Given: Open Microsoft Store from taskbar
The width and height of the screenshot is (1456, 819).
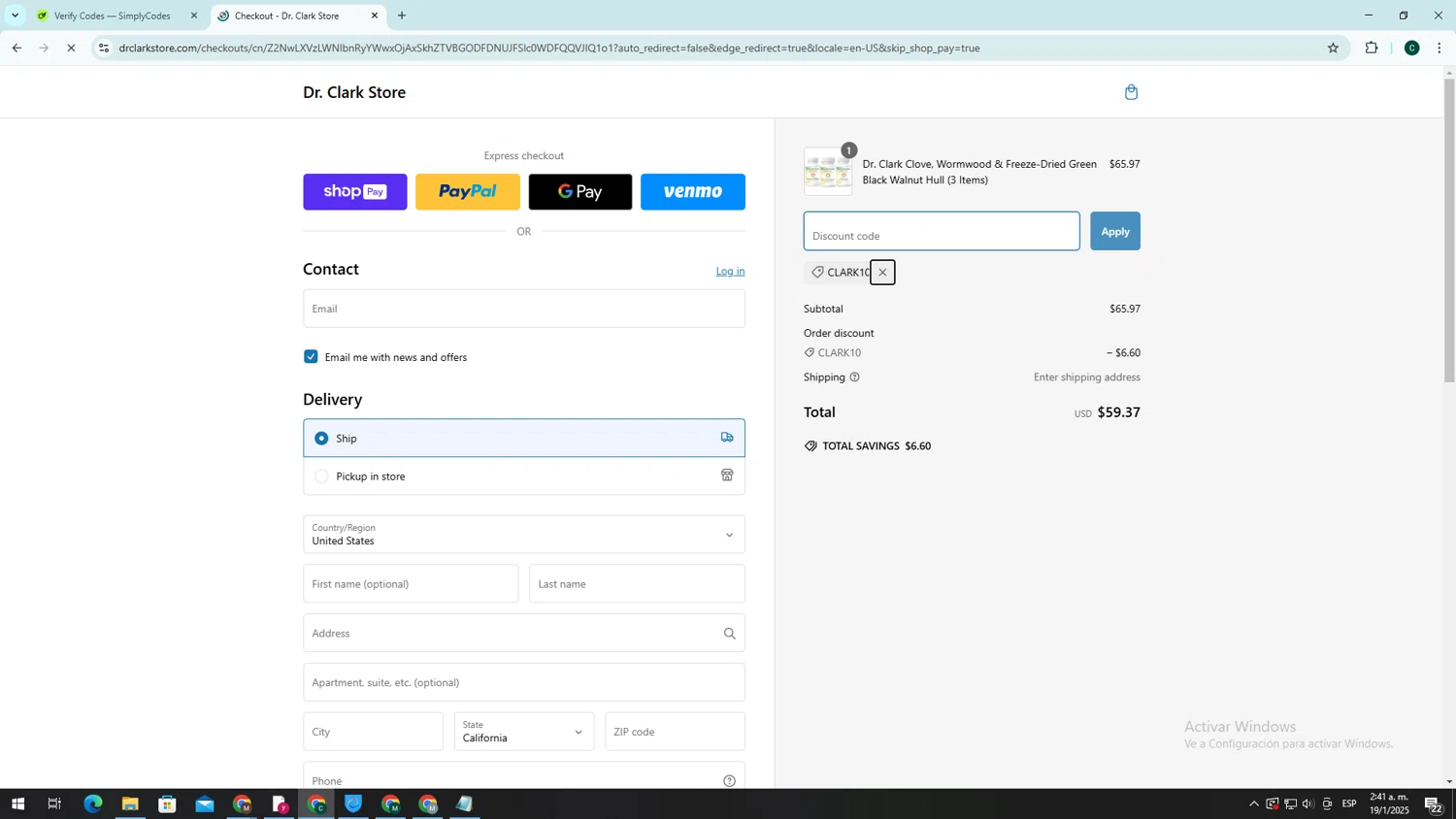Looking at the screenshot, I should (167, 804).
